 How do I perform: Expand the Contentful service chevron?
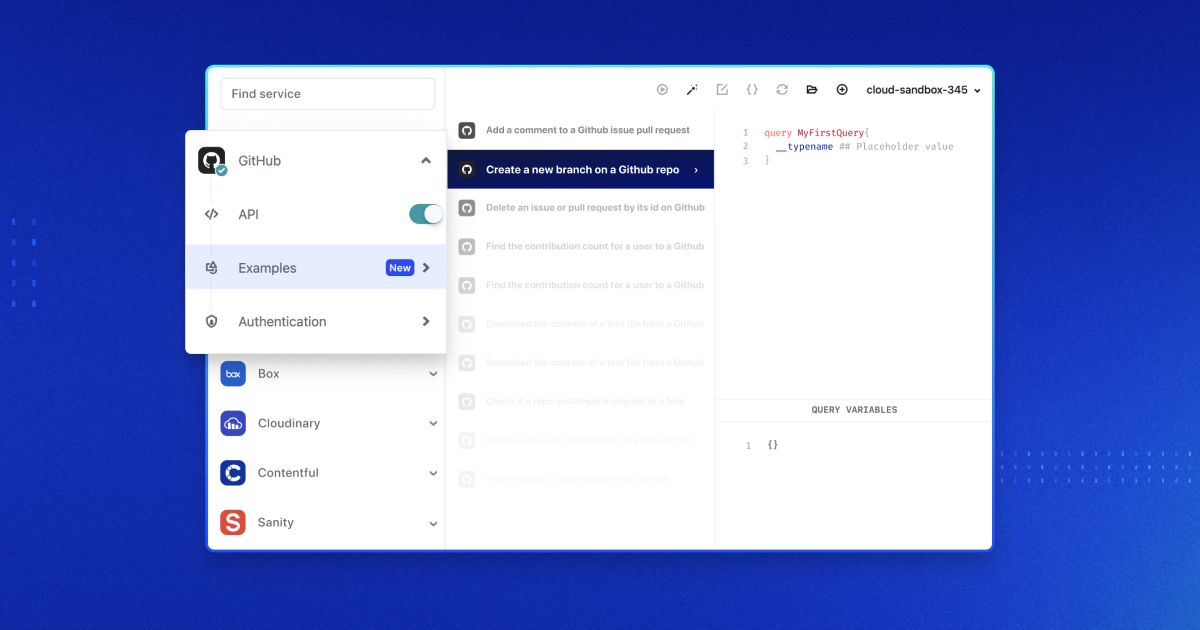point(433,473)
